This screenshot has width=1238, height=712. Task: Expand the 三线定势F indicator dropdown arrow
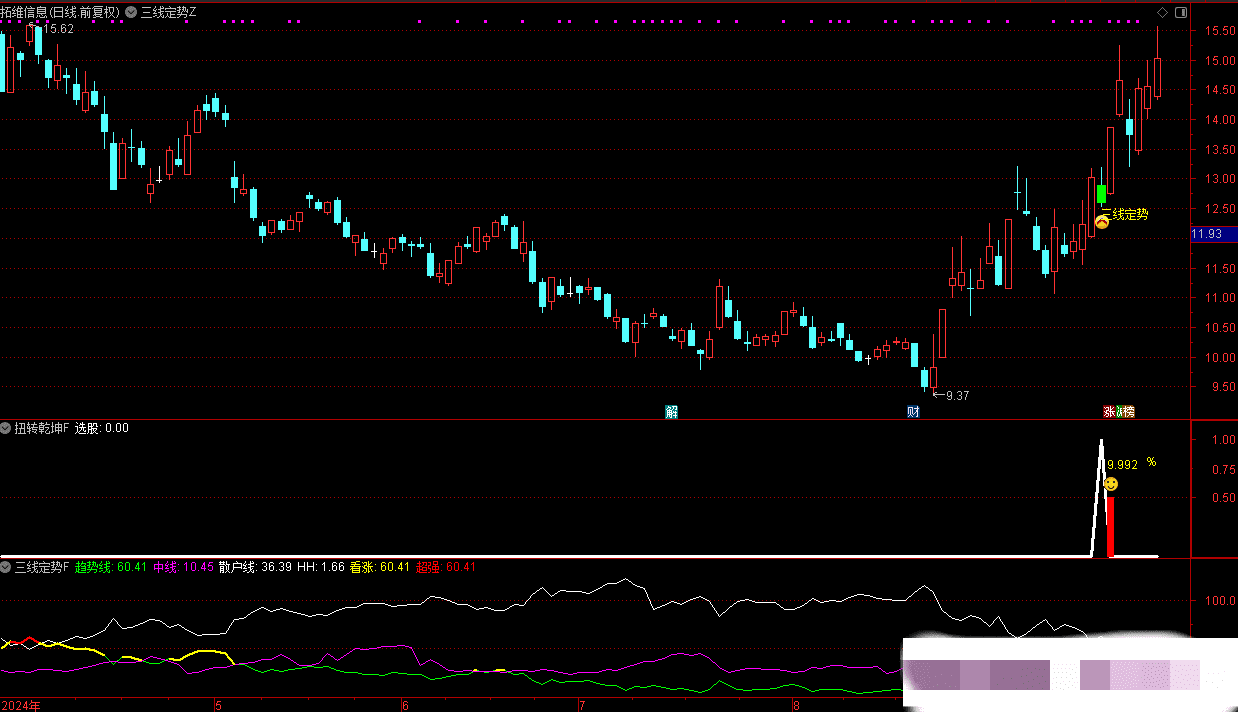[6, 567]
